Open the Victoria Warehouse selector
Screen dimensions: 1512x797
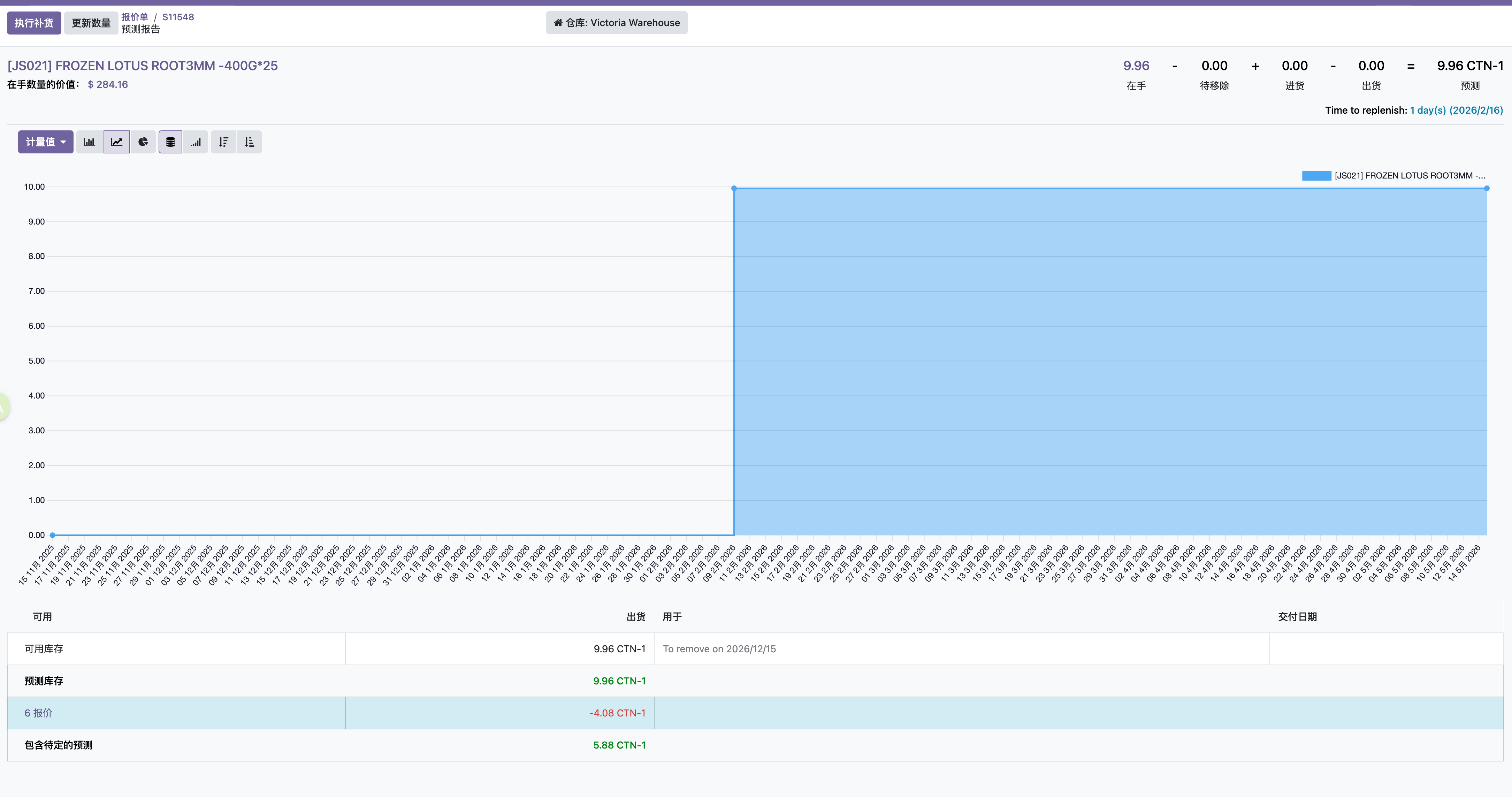[x=617, y=23]
